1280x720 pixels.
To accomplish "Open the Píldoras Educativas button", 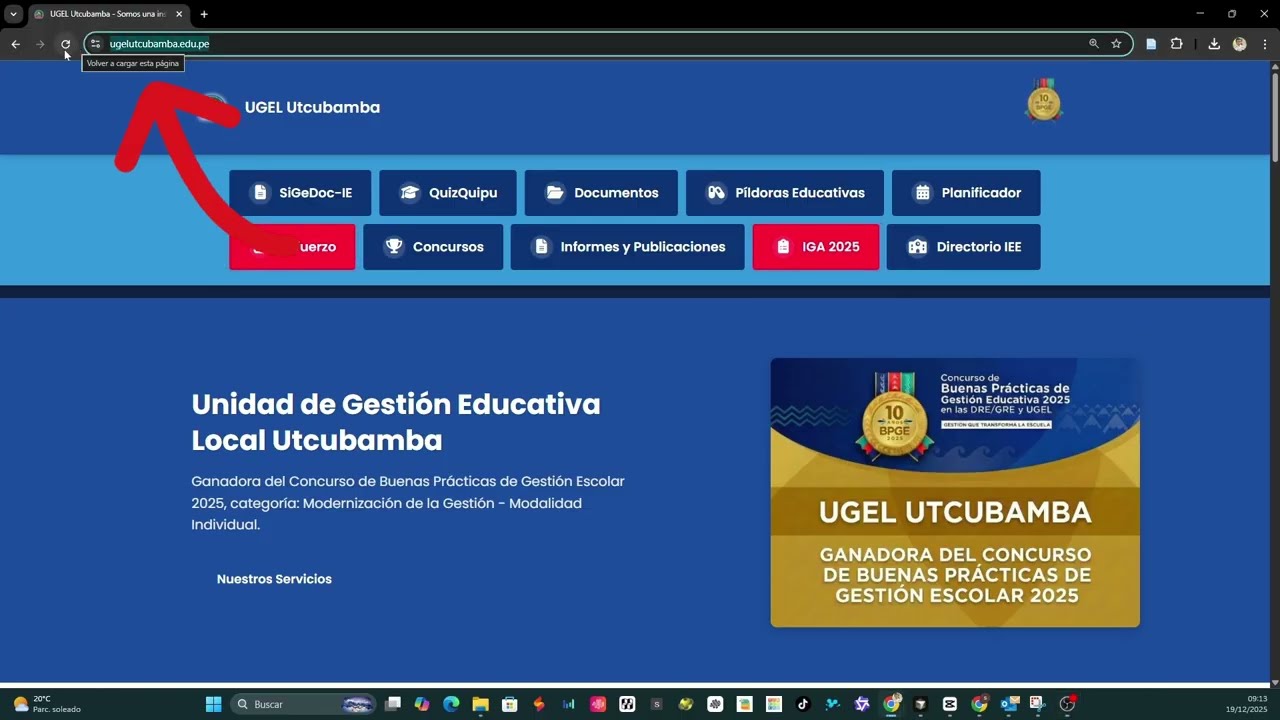I will [785, 193].
